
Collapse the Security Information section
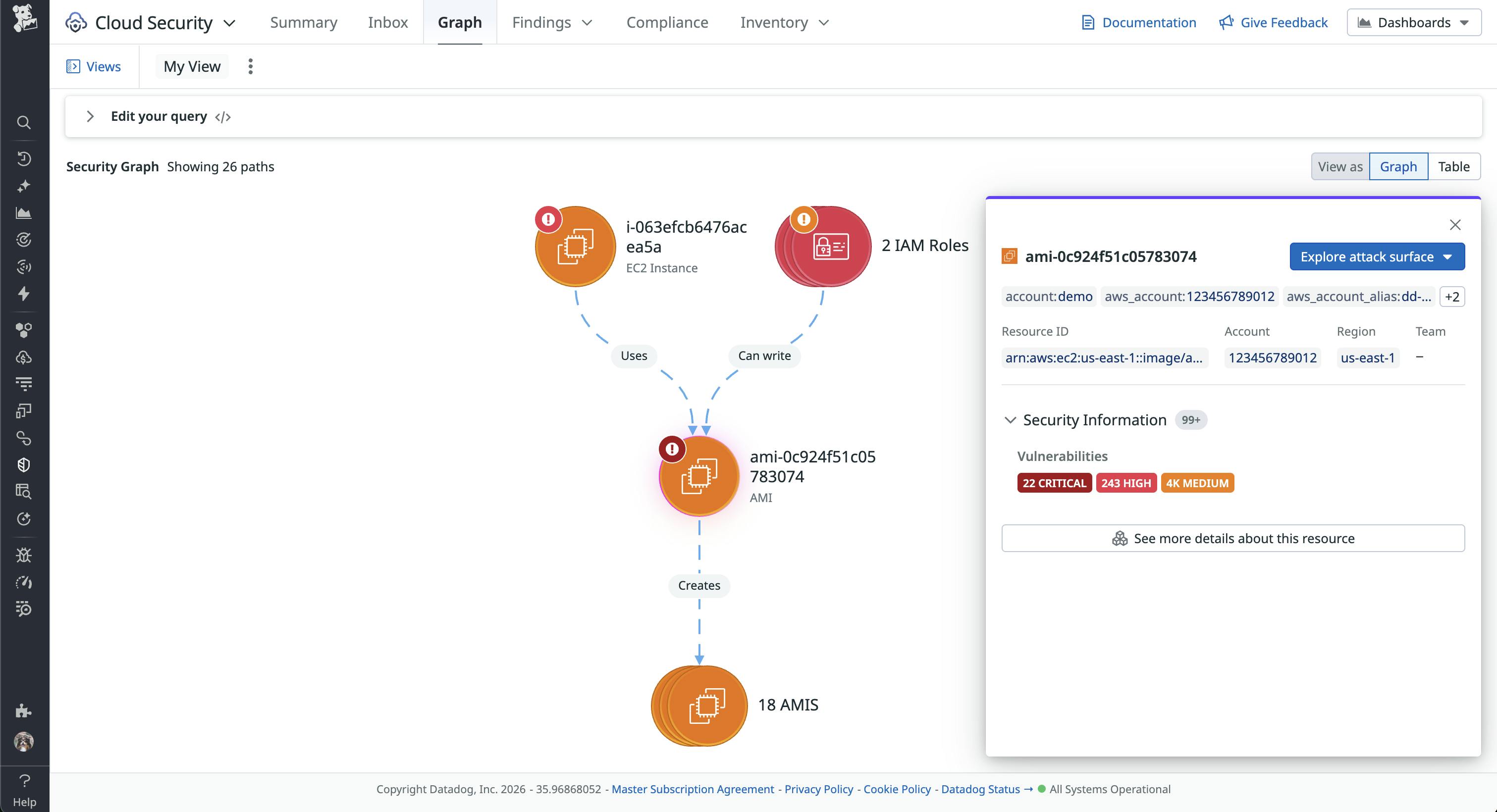pyautogui.click(x=1010, y=420)
